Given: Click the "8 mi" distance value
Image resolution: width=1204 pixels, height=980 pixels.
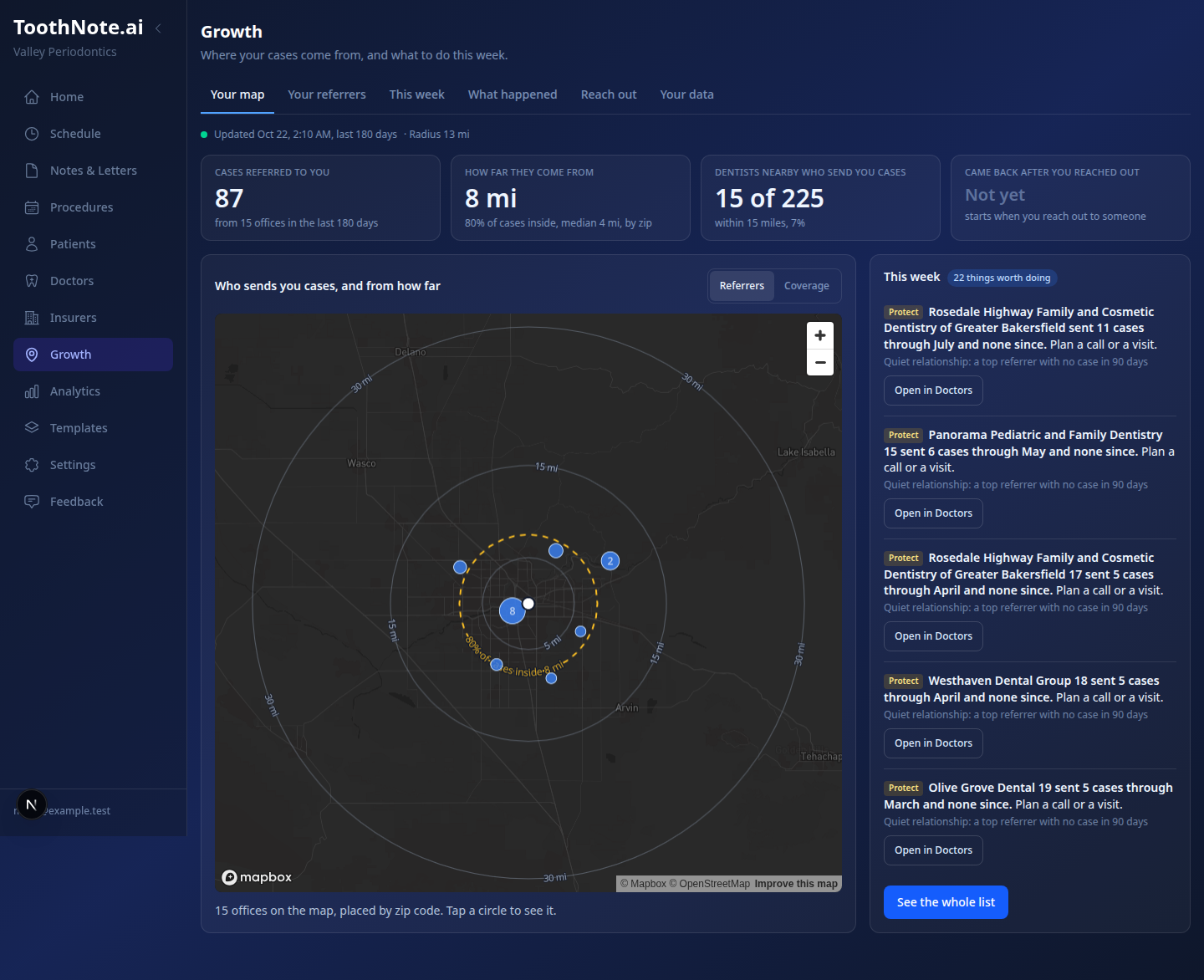Looking at the screenshot, I should (x=491, y=198).
